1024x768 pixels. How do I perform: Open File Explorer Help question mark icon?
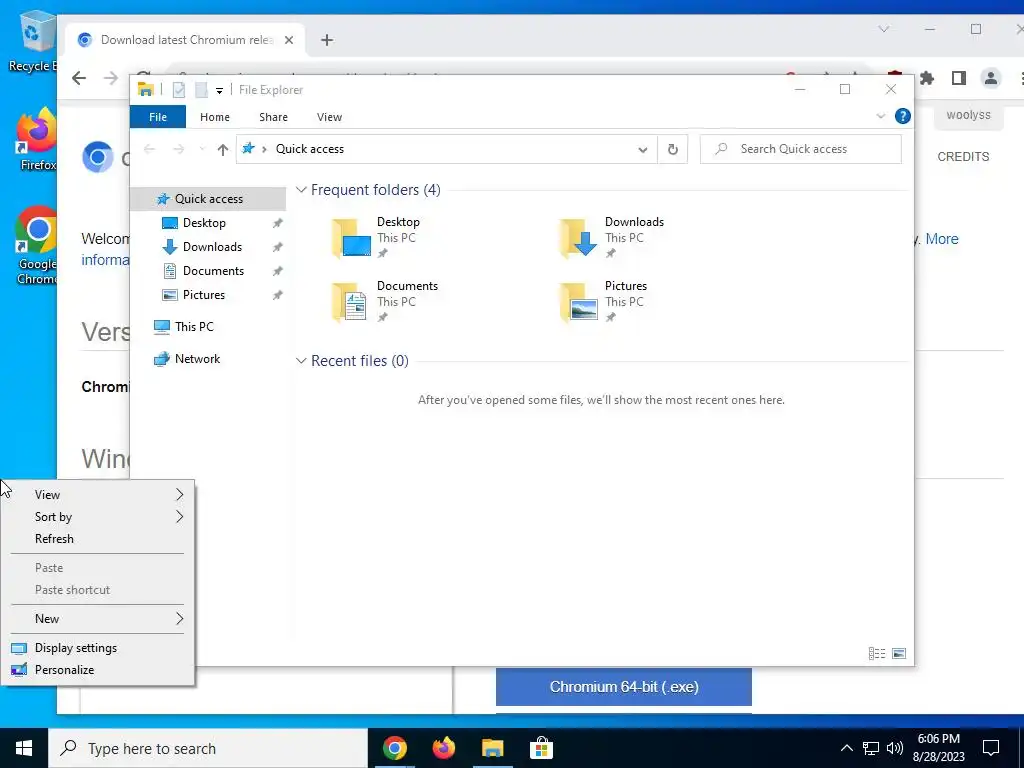[x=903, y=116]
